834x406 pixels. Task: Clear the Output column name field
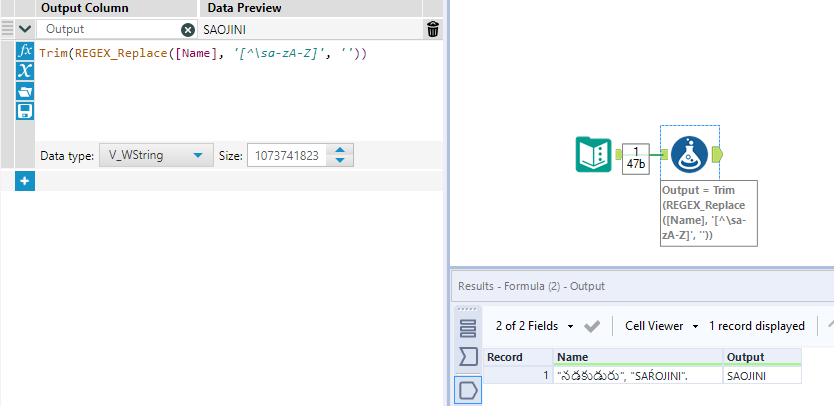click(188, 30)
